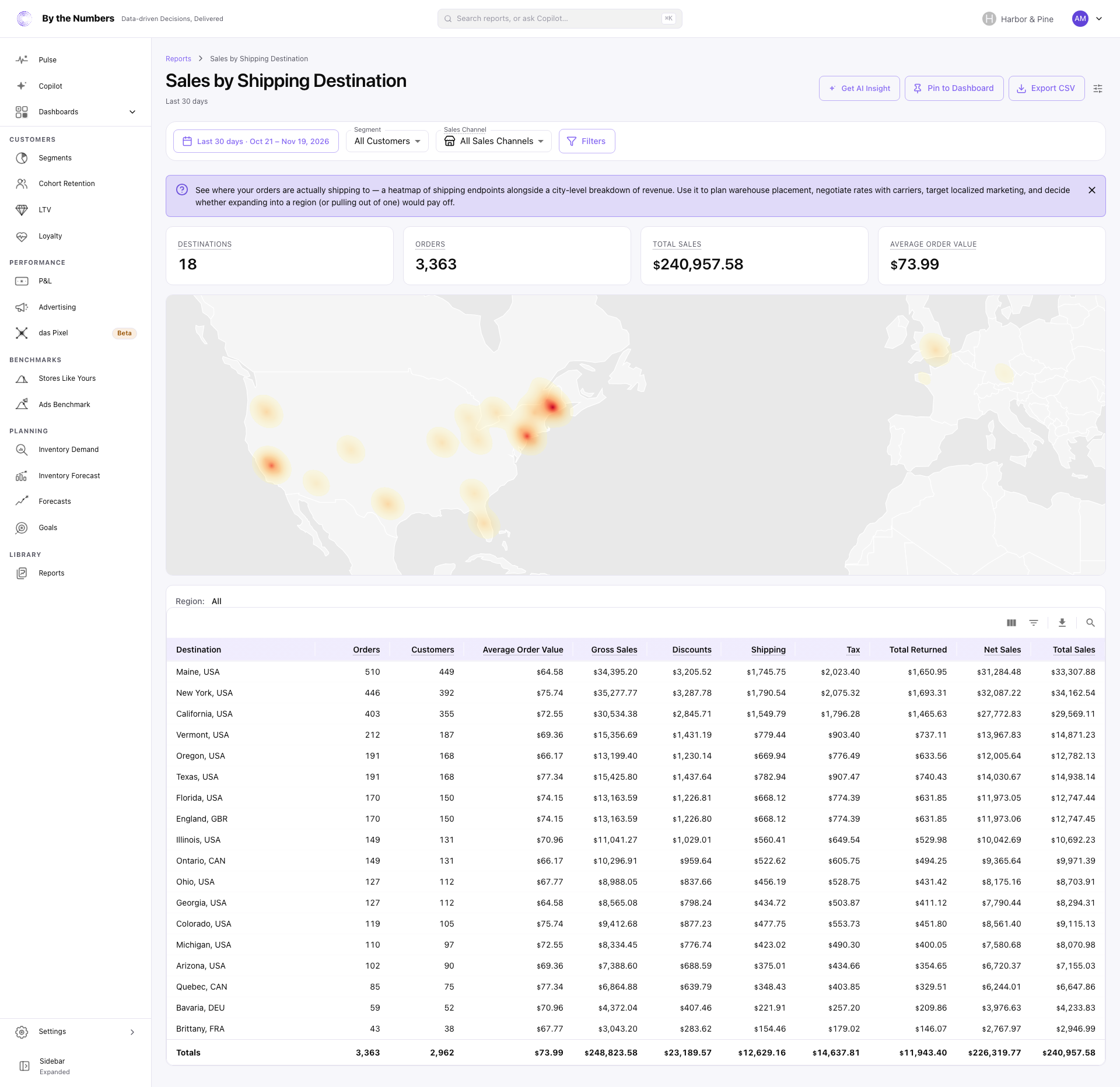1120x1087 pixels.
Task: Click the England, GBR destination cell
Action: tap(202, 819)
